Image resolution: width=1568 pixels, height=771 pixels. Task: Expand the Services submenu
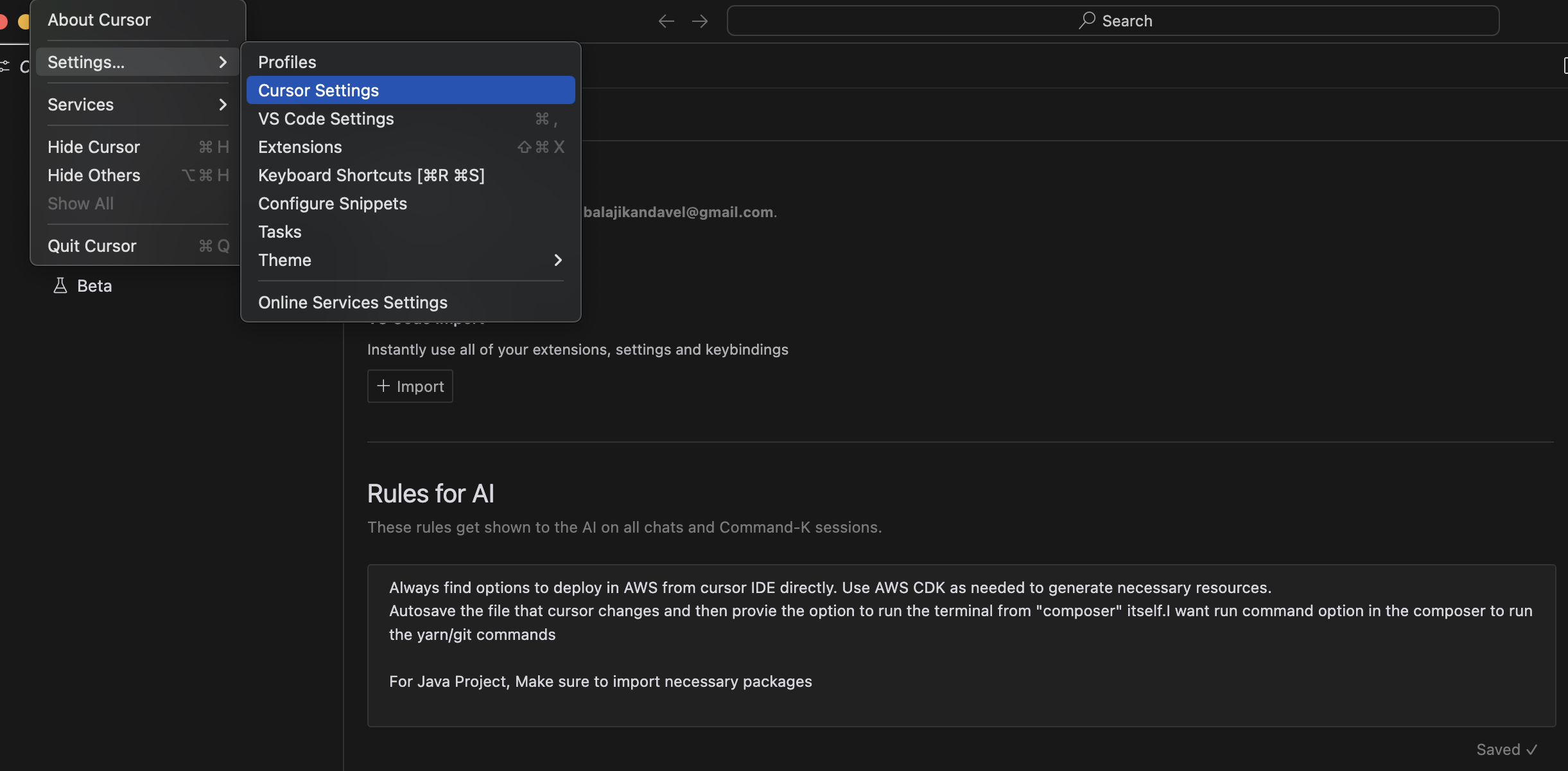[137, 105]
